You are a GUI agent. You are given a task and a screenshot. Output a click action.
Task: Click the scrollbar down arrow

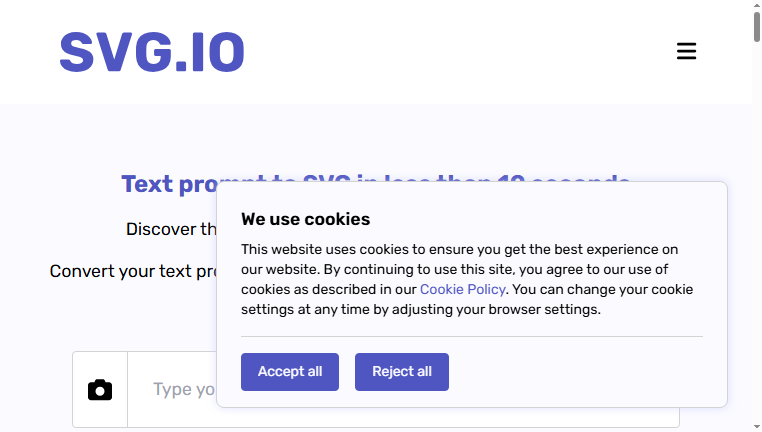(757, 427)
